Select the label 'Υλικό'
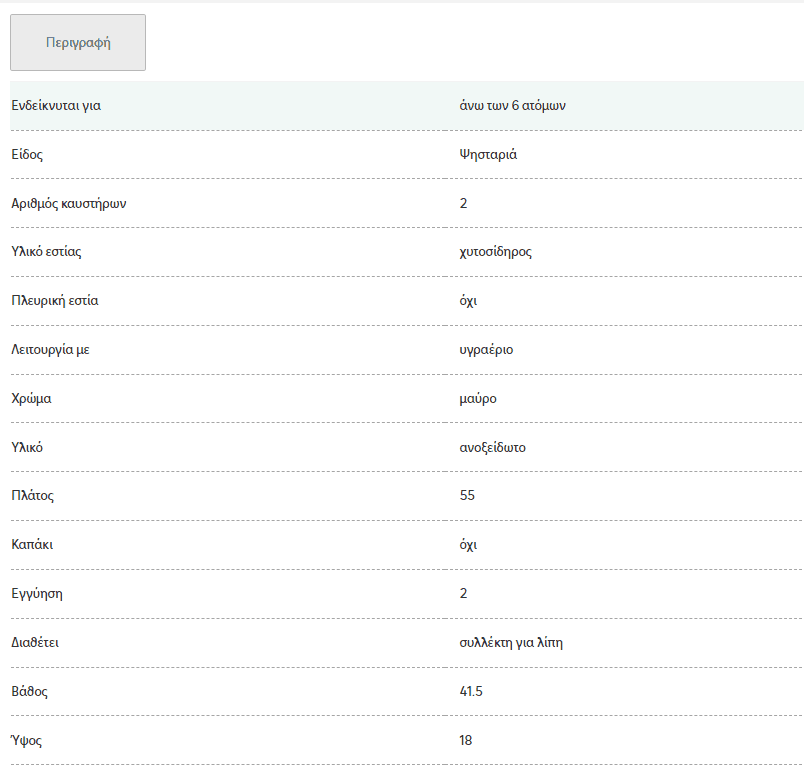This screenshot has height=770, width=804. click(27, 448)
